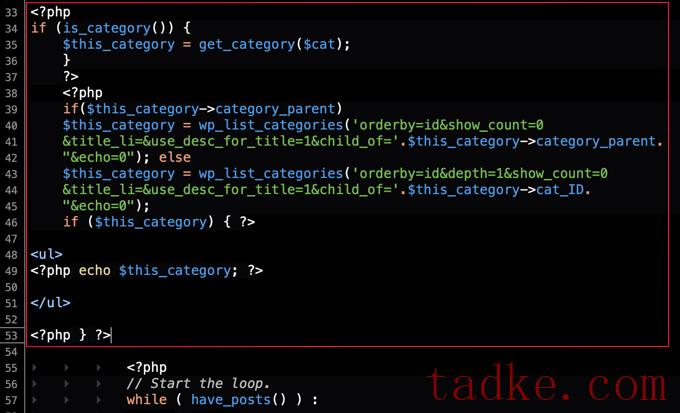Screen dimensions: 680x413
Task: Click line number 53 in the gutter
Action: 11,336
